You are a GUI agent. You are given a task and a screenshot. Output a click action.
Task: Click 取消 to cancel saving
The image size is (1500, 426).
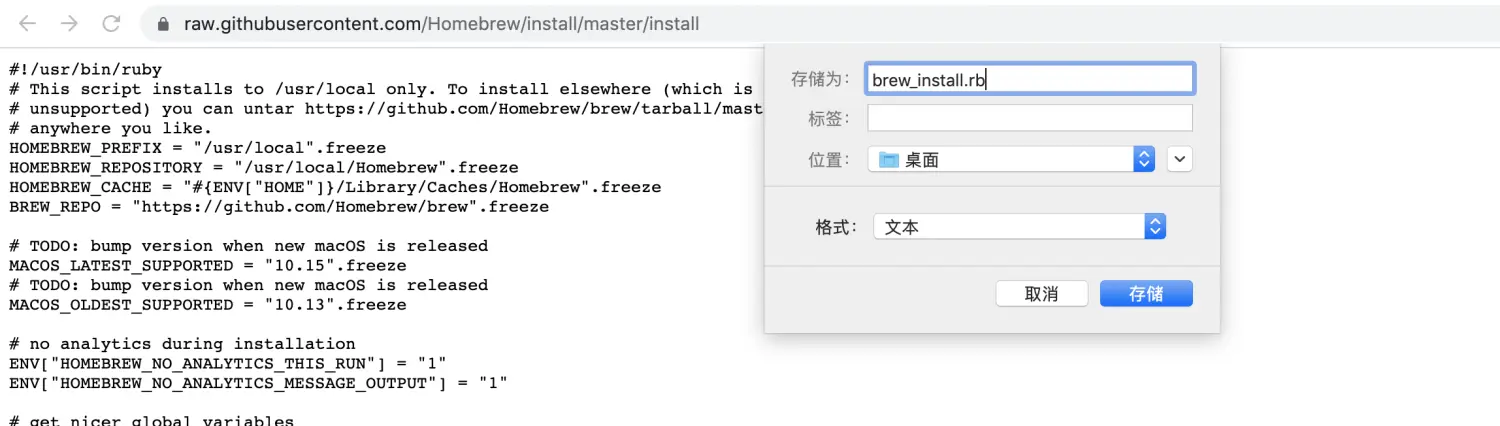point(1042,294)
